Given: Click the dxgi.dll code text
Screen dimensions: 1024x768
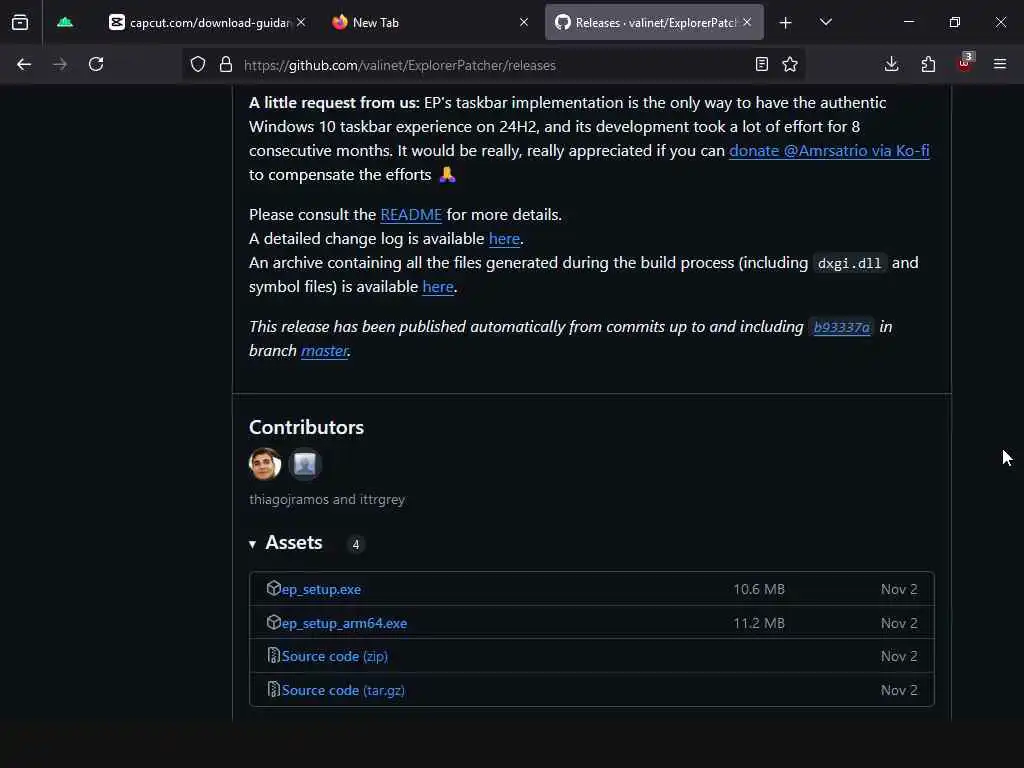Looking at the screenshot, I should coord(849,263).
